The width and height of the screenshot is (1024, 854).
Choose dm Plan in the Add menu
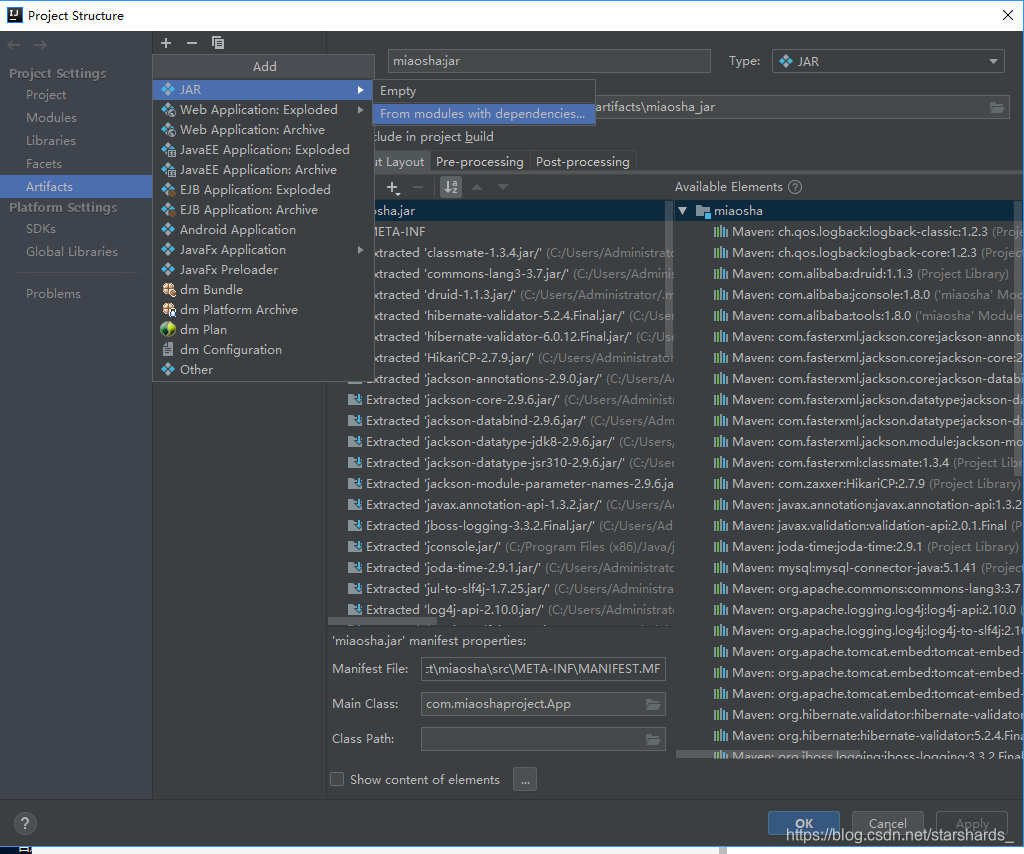coord(263,330)
